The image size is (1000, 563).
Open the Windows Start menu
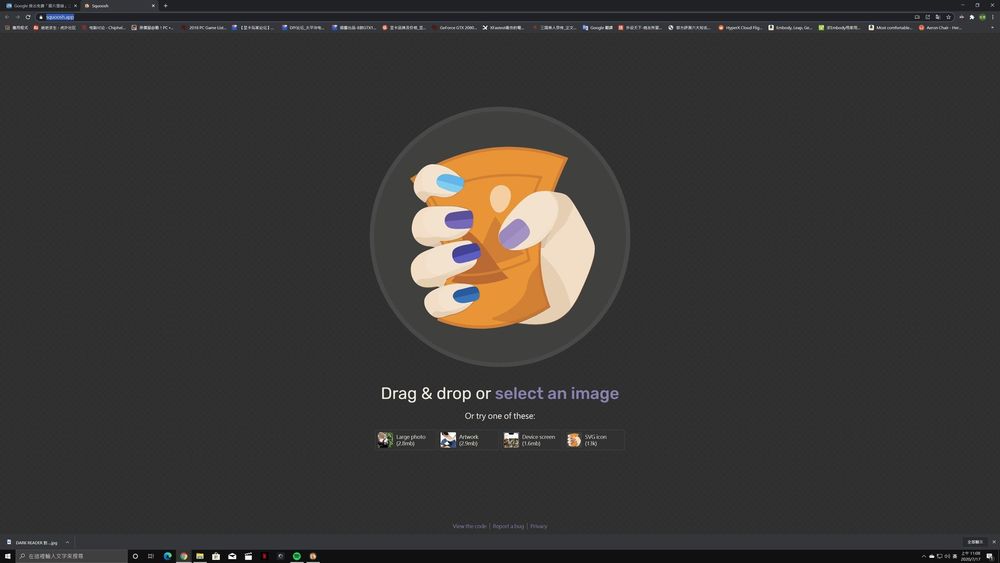tap(8, 556)
